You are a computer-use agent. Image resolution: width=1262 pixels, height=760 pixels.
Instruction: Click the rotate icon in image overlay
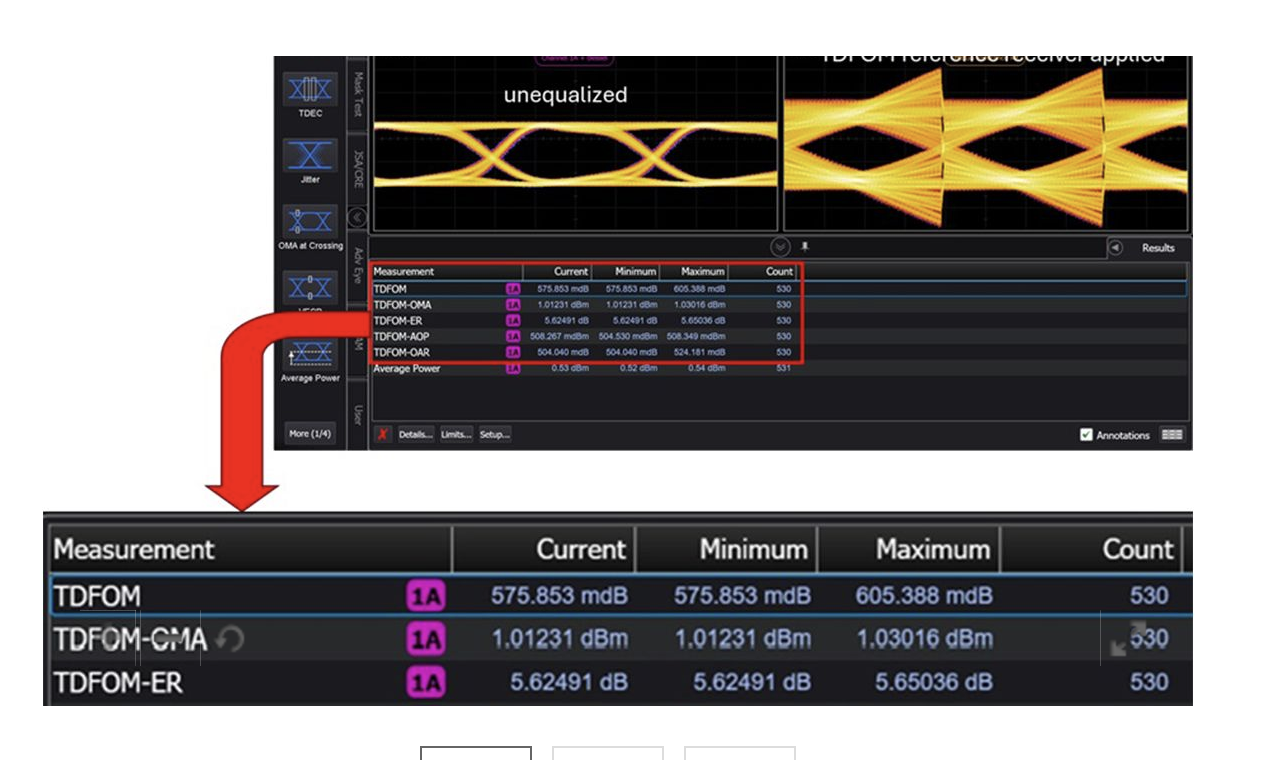point(230,639)
